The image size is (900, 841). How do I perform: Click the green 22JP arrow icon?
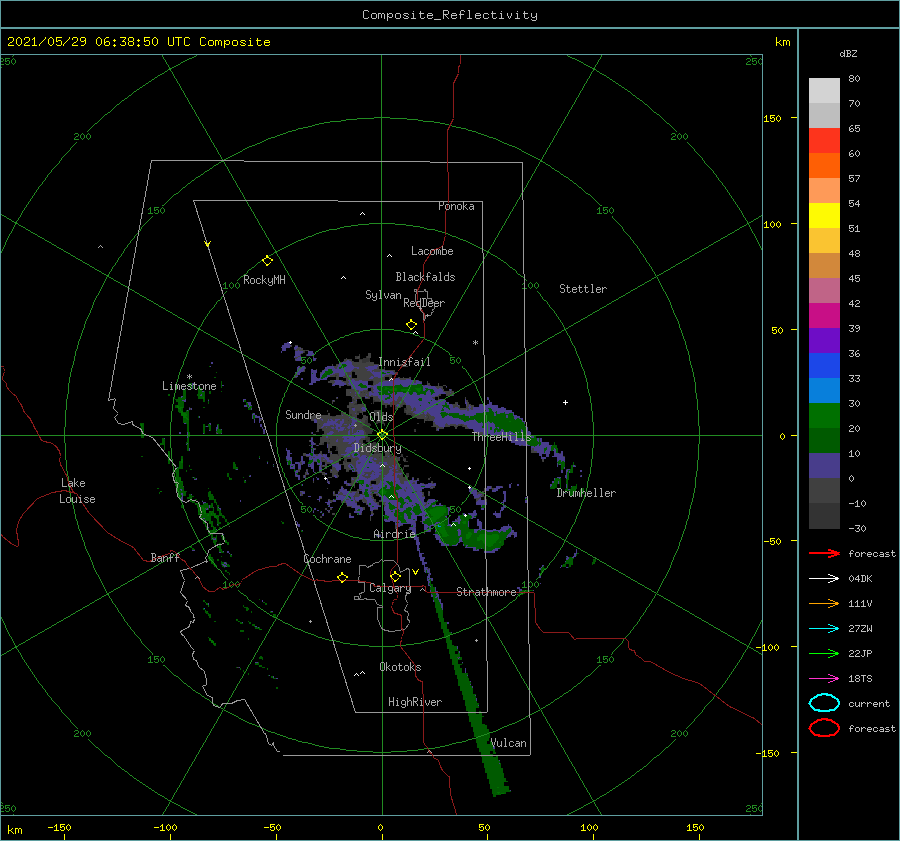click(824, 653)
